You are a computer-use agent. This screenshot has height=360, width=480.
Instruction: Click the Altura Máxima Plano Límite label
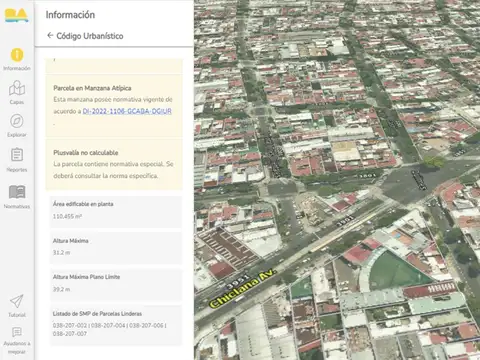coord(86,277)
